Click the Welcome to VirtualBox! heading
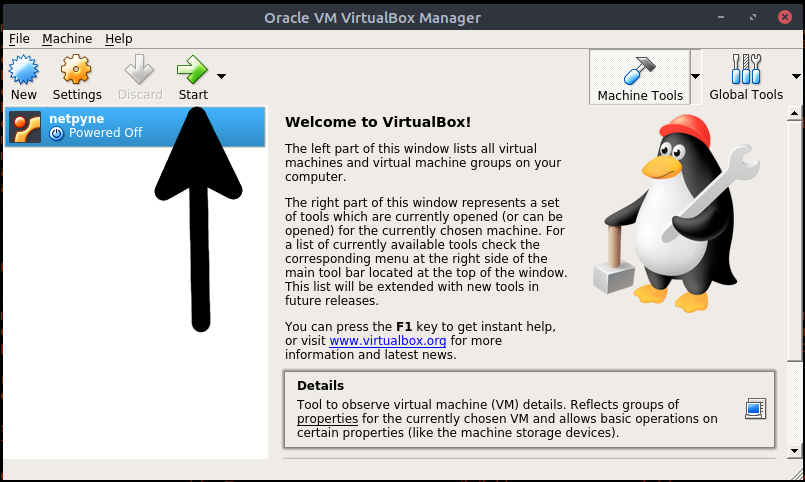 click(x=378, y=122)
